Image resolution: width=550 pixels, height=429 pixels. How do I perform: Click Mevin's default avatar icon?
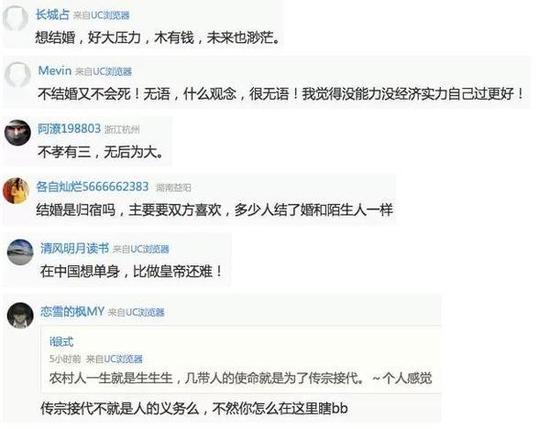pos(18,75)
